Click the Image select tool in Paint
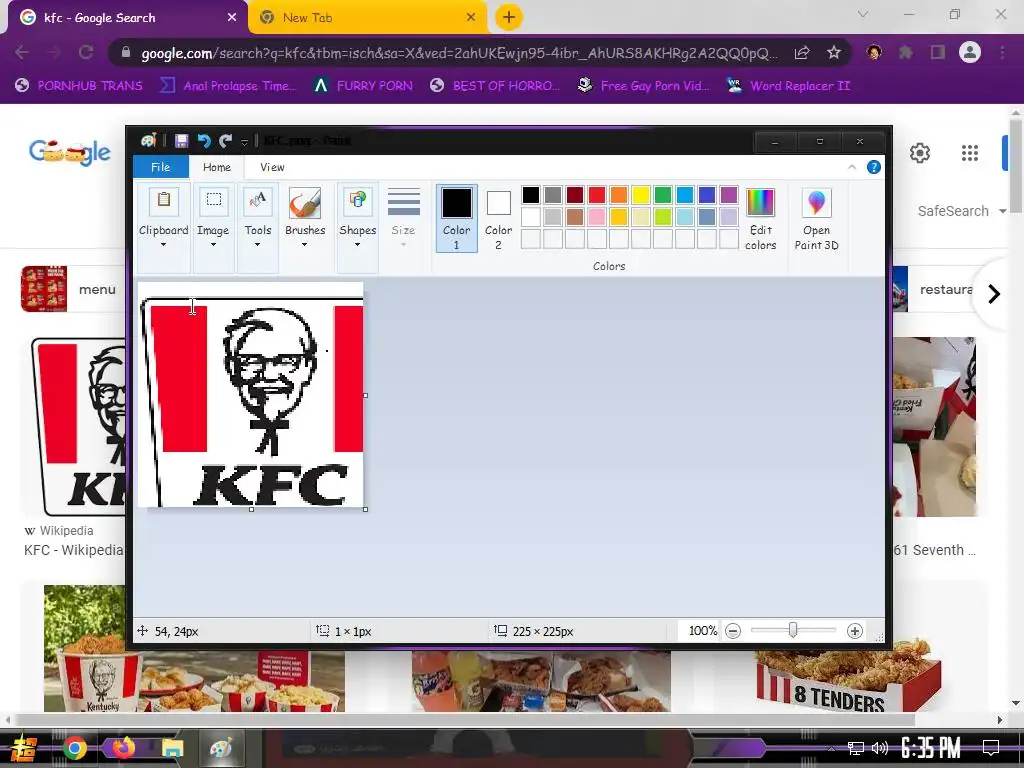 (x=214, y=201)
